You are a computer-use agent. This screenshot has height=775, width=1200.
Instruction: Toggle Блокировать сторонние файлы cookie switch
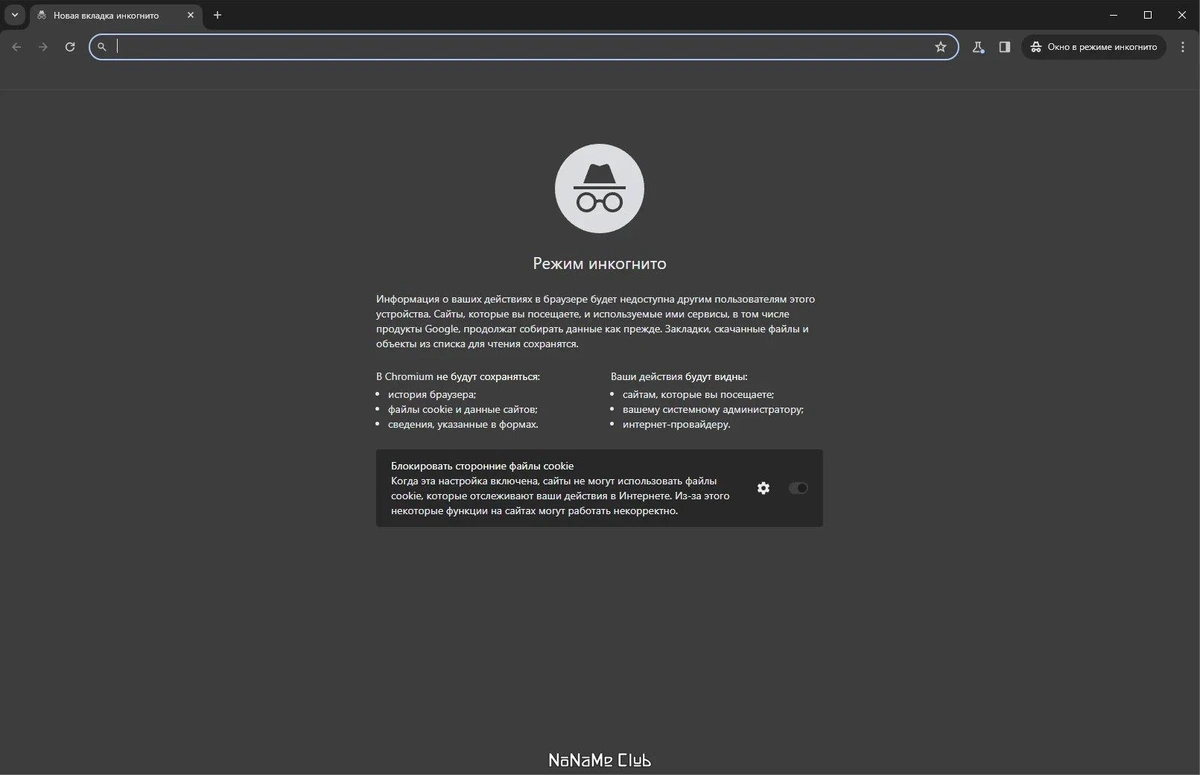click(798, 488)
